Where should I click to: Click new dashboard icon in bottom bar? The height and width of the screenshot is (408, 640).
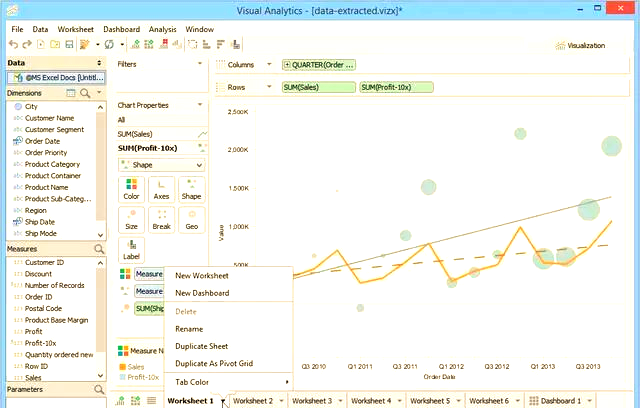(136, 401)
